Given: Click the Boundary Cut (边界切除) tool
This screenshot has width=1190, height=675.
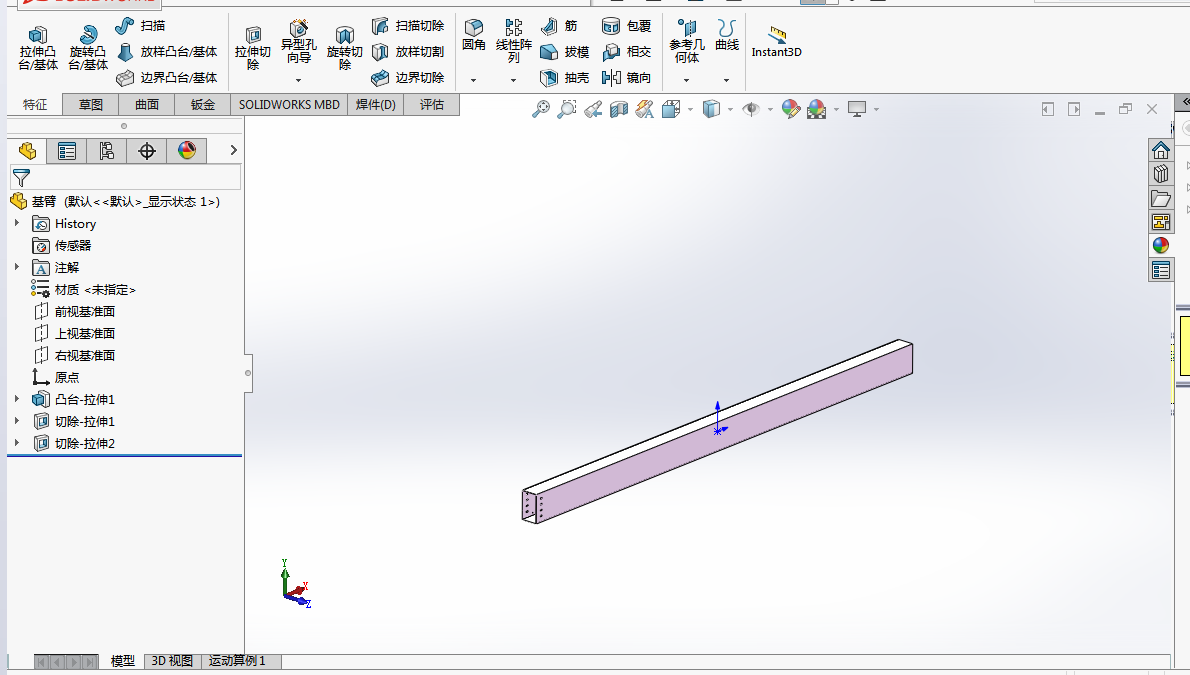Looking at the screenshot, I should [408, 77].
